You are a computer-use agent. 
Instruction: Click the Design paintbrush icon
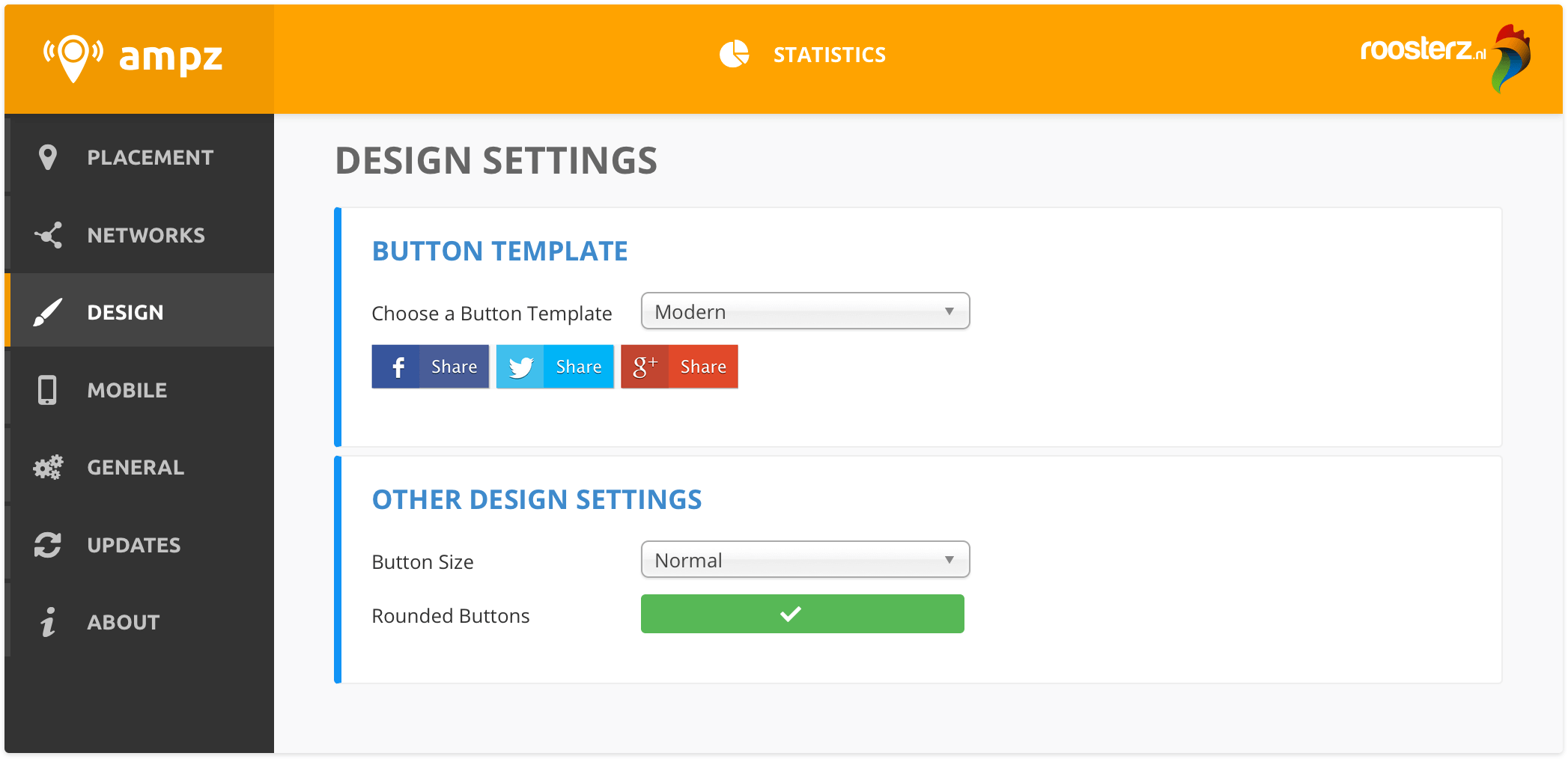48,312
